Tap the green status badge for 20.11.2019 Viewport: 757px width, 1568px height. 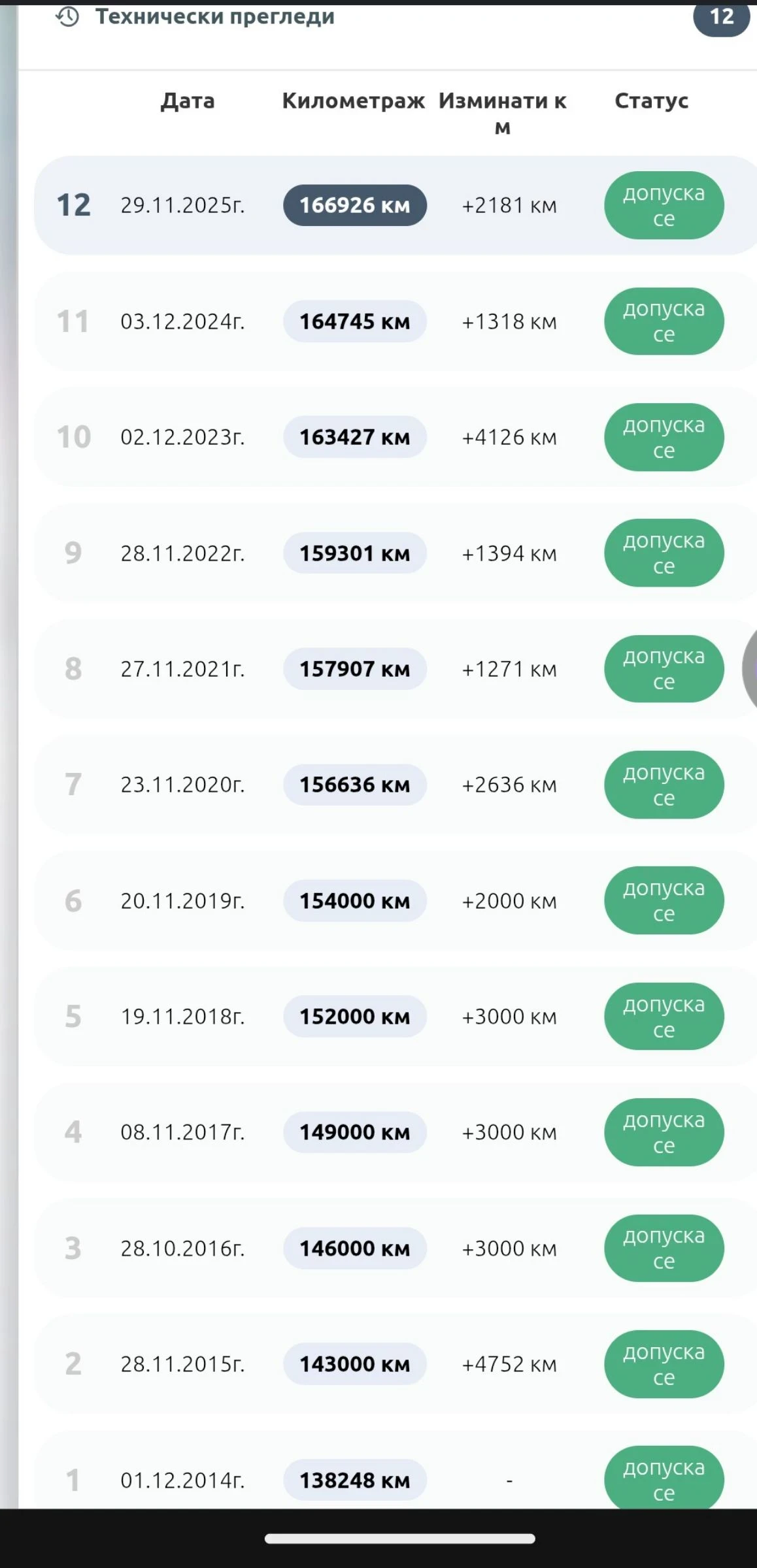[x=664, y=900]
